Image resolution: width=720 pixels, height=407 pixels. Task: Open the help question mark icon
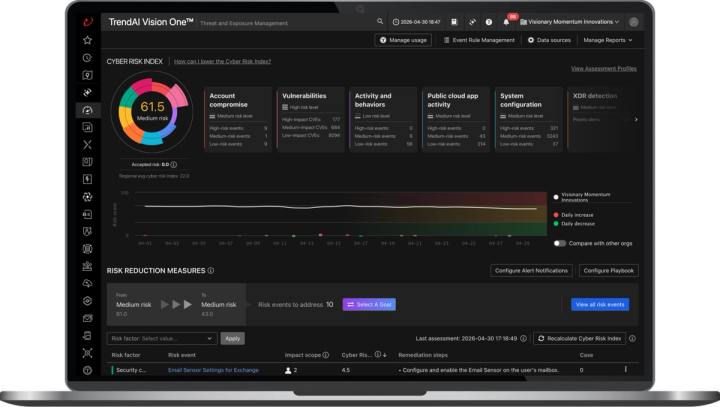(489, 22)
